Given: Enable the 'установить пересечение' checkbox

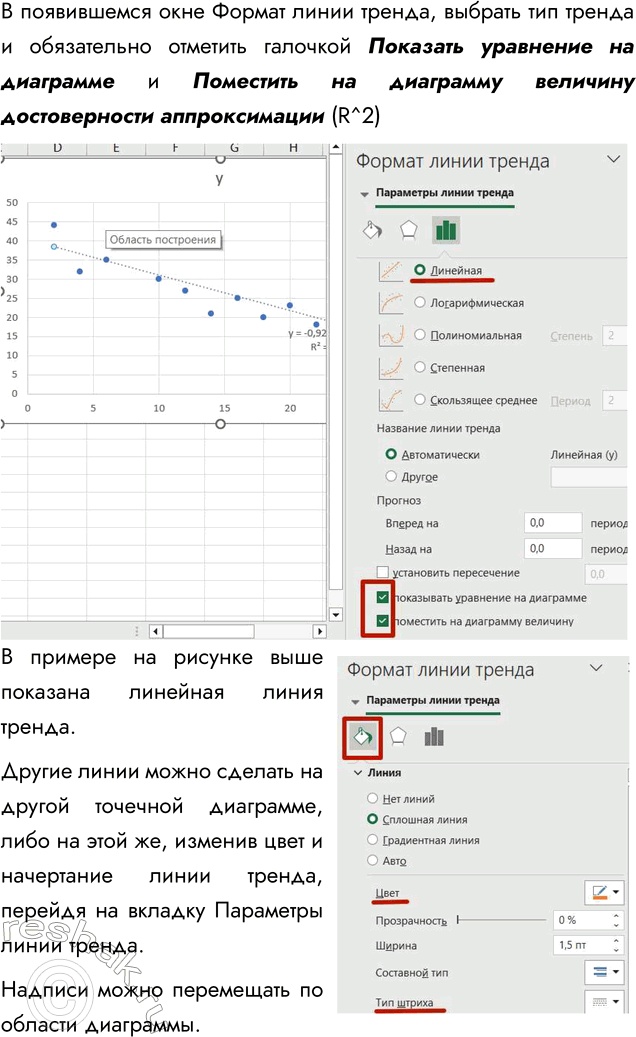Looking at the screenshot, I should pyautogui.click(x=383, y=573).
